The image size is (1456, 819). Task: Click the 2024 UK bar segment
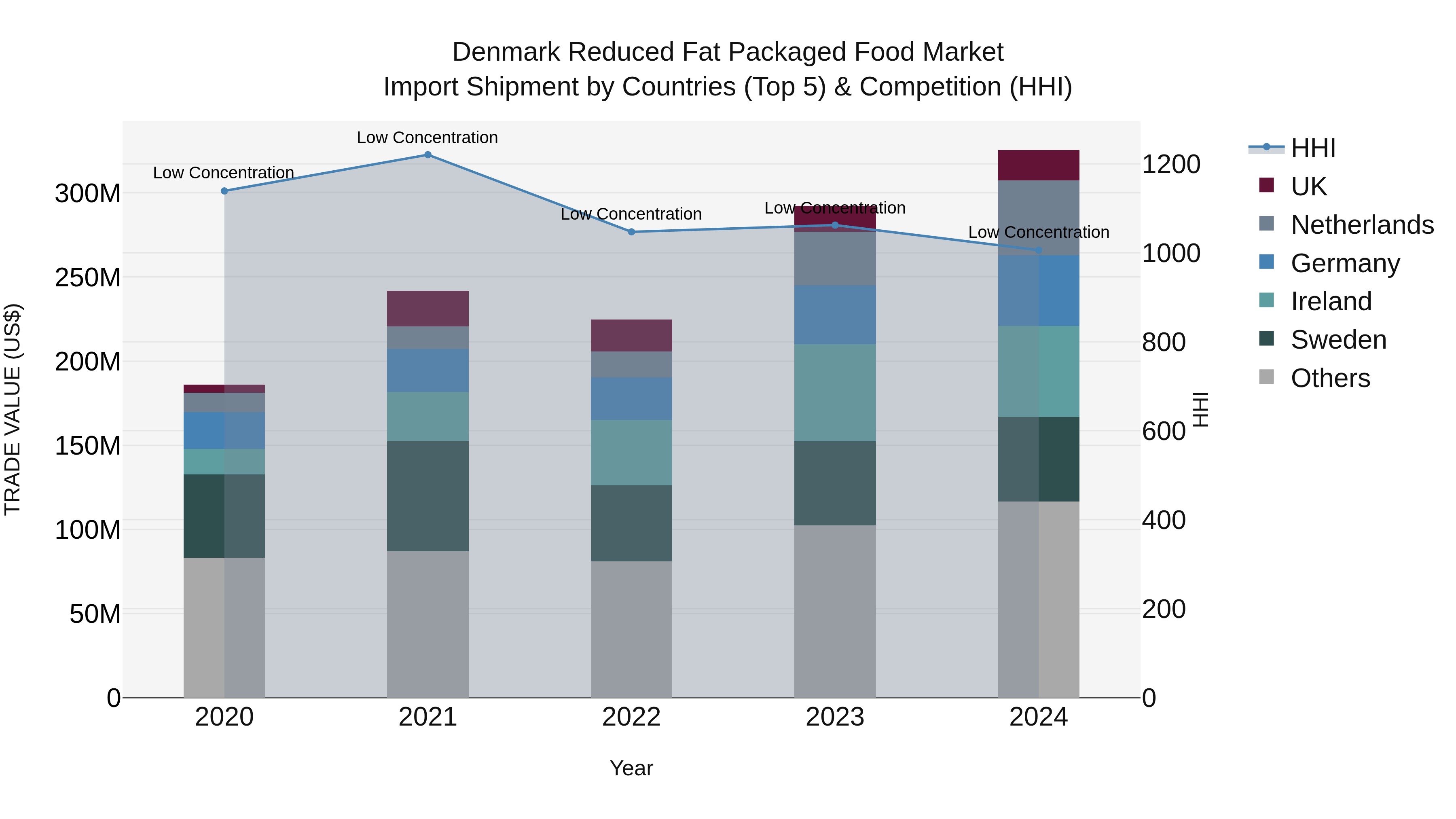click(x=1039, y=165)
